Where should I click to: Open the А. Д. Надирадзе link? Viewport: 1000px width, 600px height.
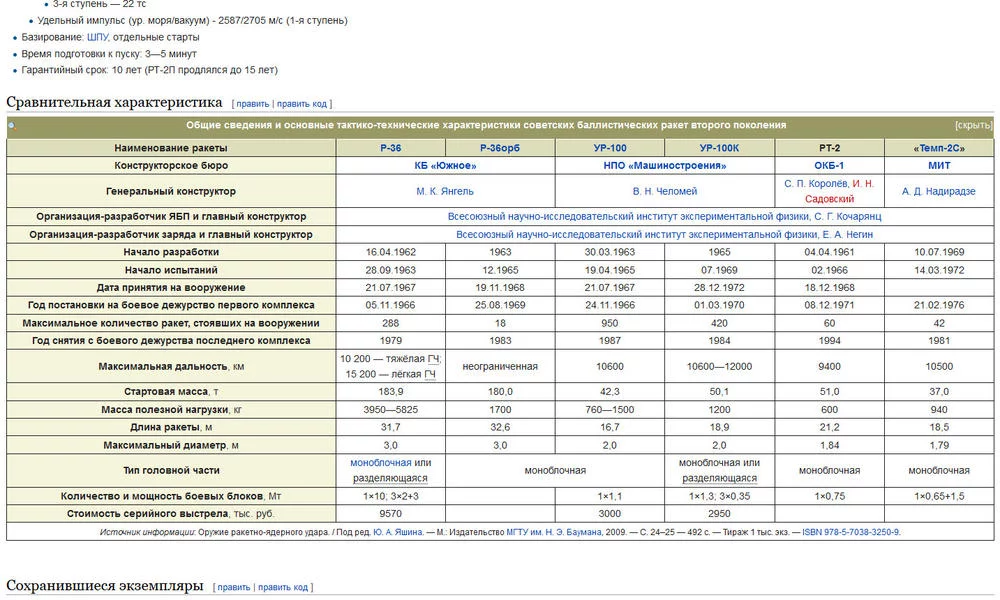(x=939, y=191)
